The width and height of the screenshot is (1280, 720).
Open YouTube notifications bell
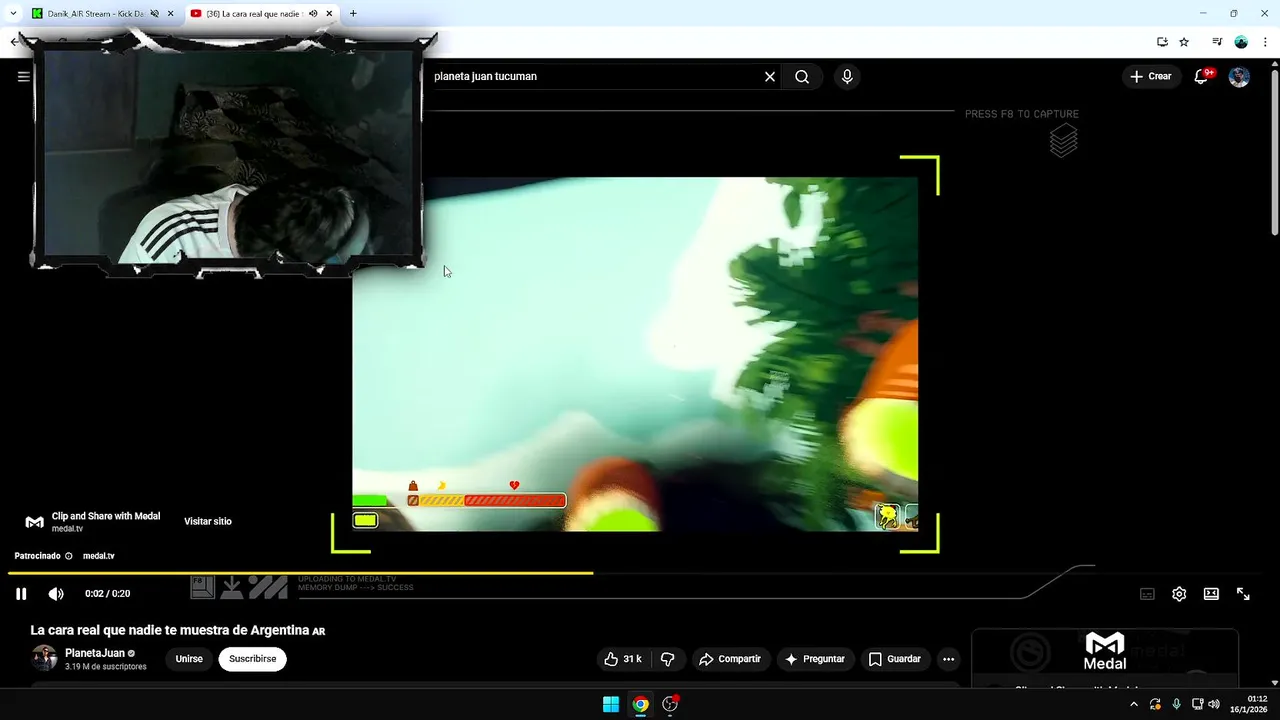[x=1202, y=76]
